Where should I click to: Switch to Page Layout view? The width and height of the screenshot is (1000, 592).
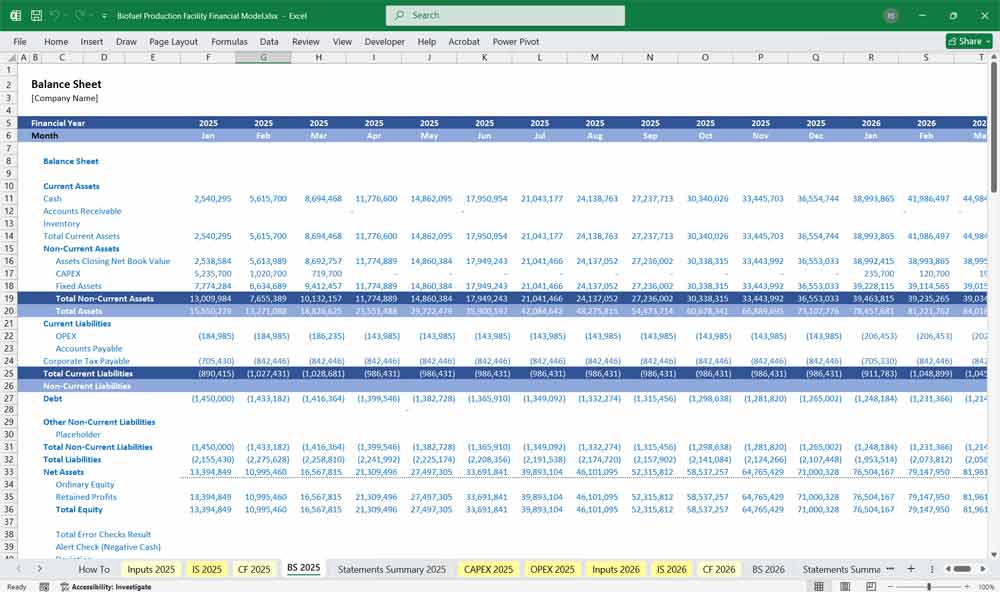coord(845,586)
